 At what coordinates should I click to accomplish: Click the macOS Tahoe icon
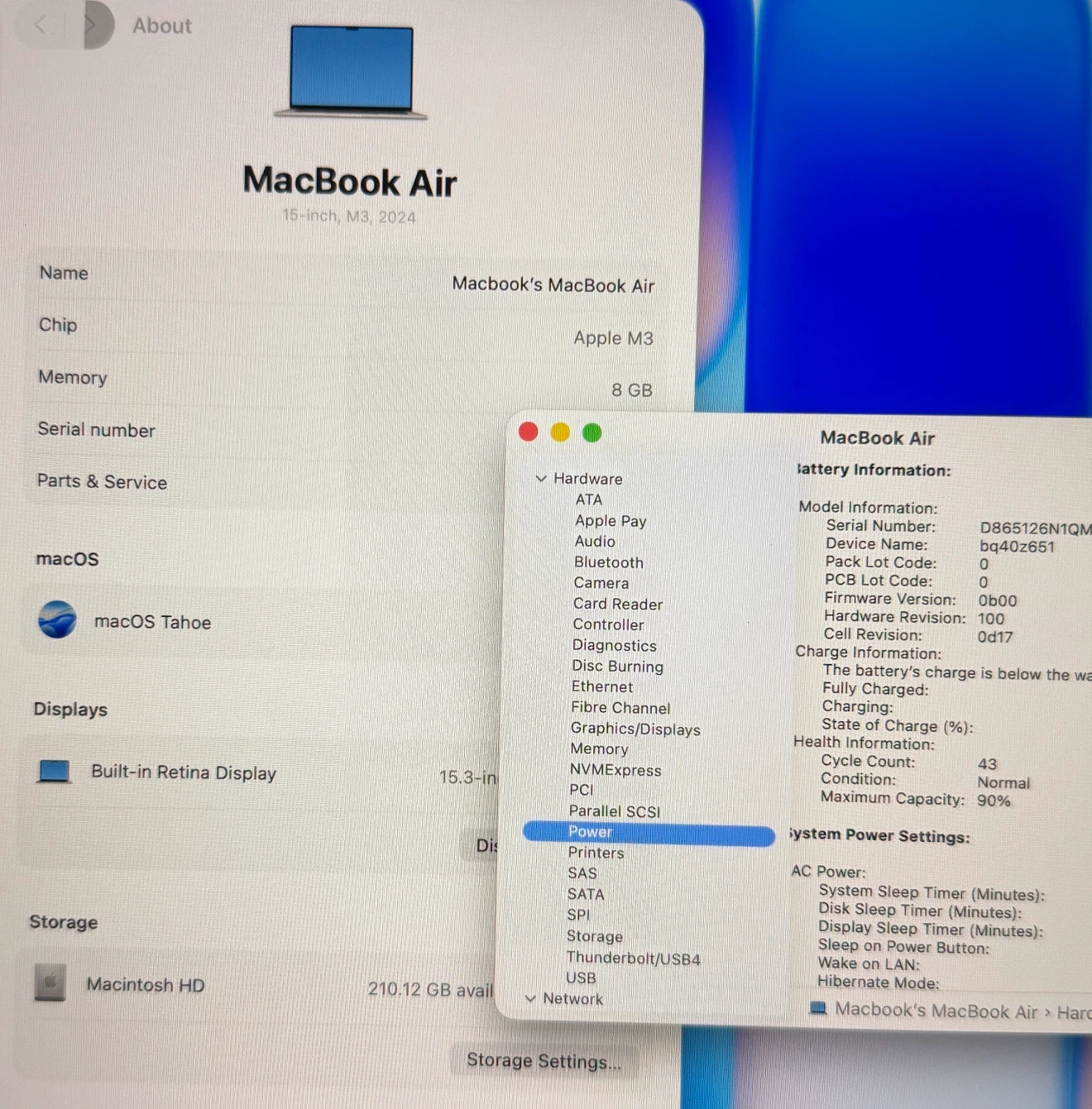tap(57, 619)
